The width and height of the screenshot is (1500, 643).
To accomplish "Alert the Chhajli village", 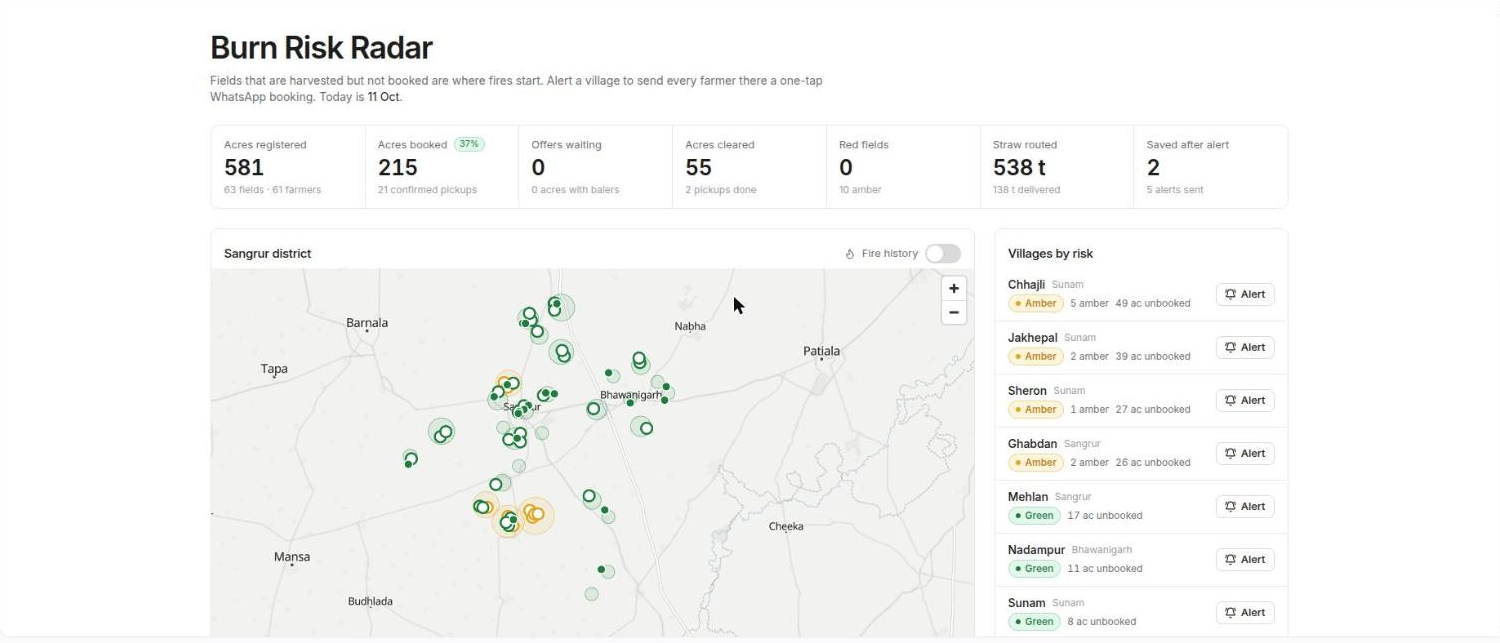I will [x=1245, y=294].
